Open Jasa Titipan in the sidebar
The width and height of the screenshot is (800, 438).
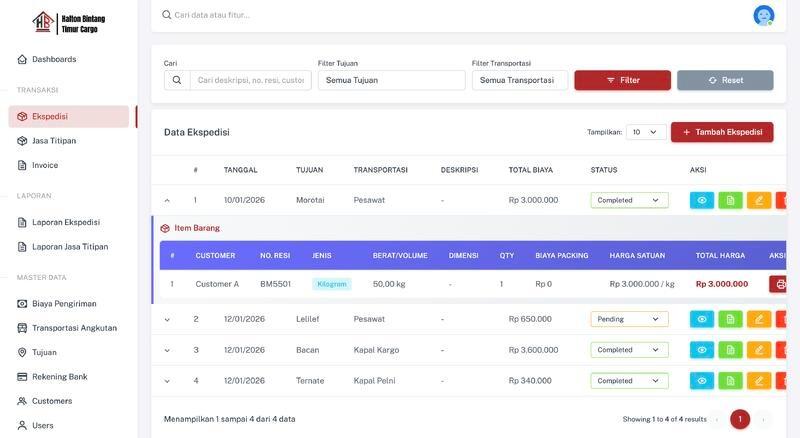tap(54, 141)
